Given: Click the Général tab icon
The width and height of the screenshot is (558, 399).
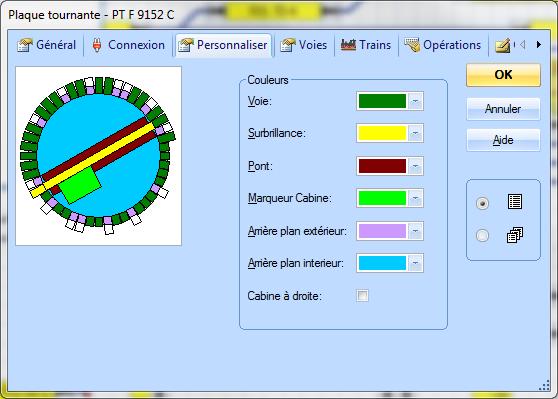Looking at the screenshot, I should click(x=25, y=45).
